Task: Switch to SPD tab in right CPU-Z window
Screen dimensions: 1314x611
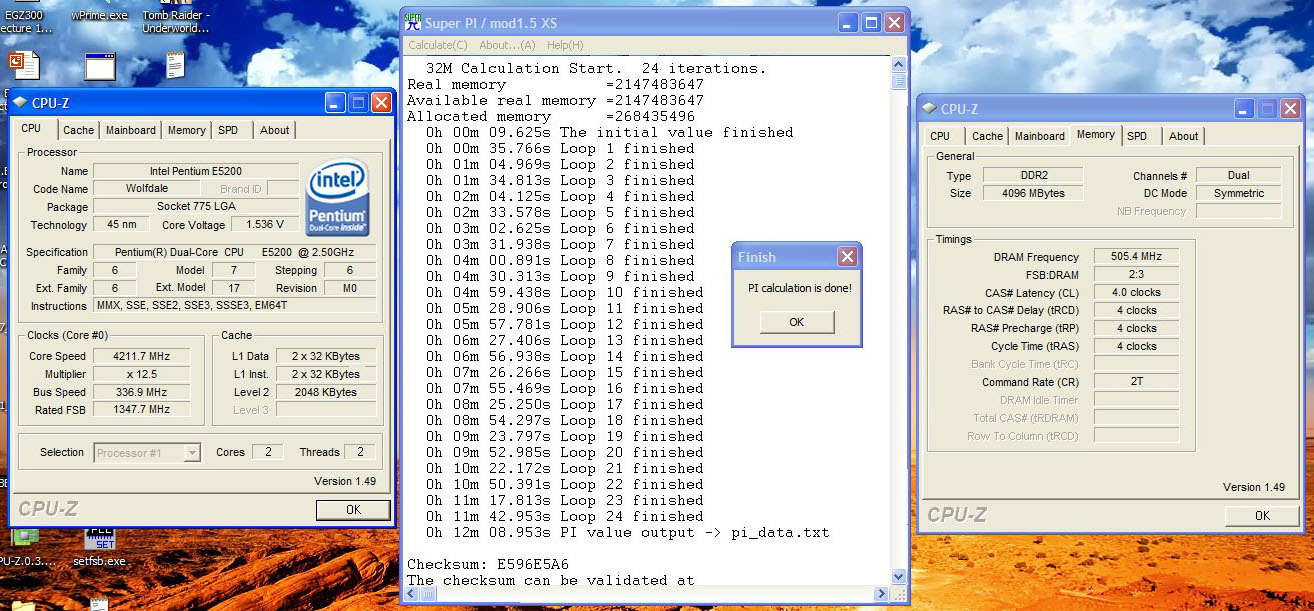Action: tap(1137, 136)
